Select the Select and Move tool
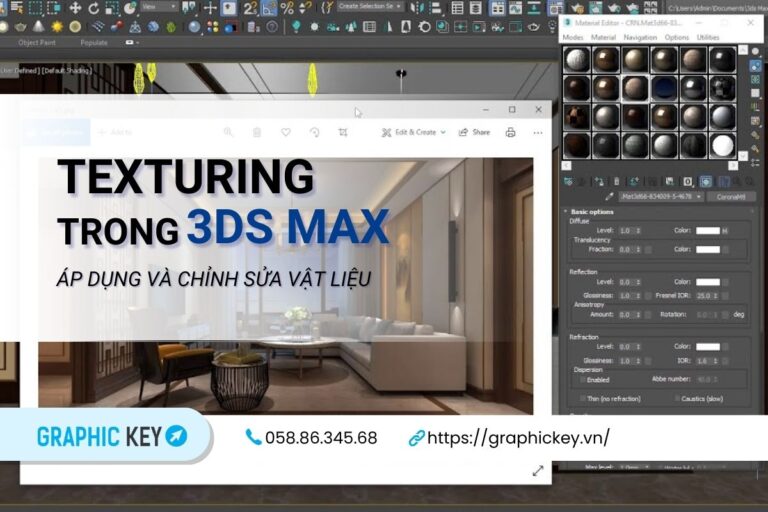 pyautogui.click(x=75, y=8)
